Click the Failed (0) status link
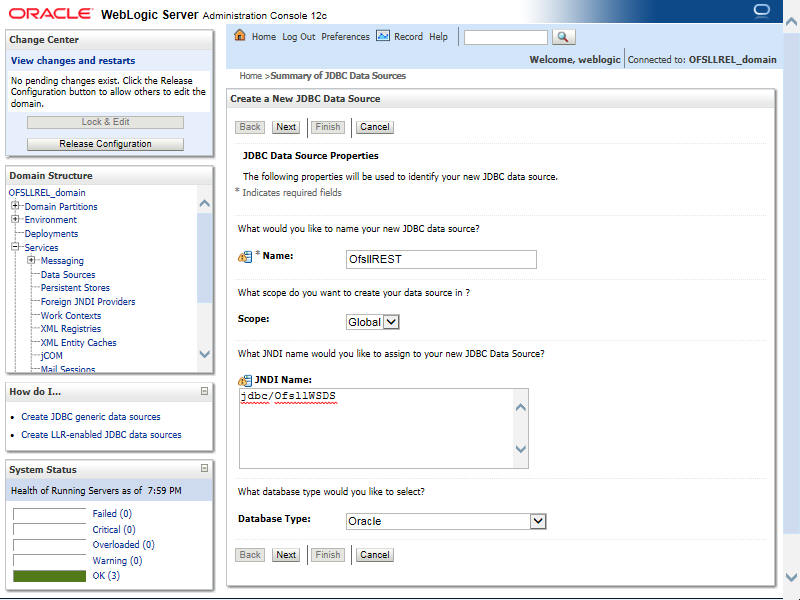The width and height of the screenshot is (800, 600). (112, 514)
